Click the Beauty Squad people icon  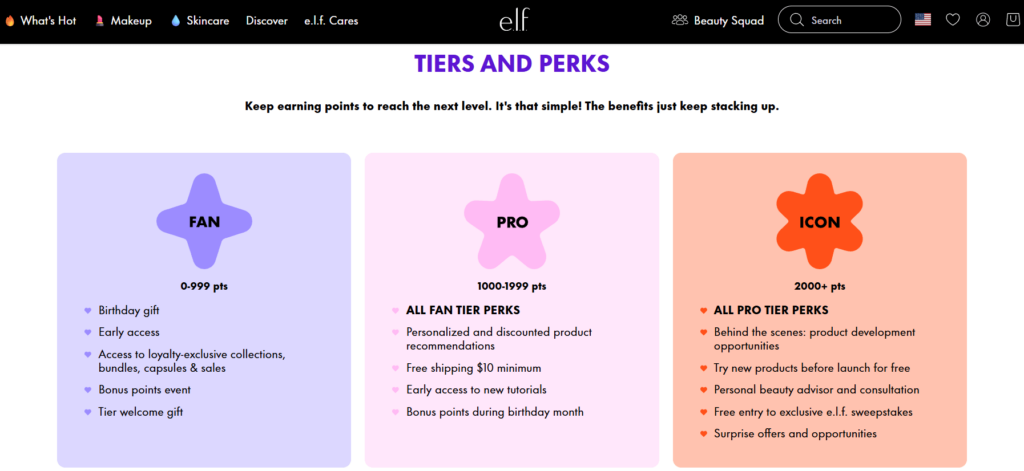click(680, 20)
